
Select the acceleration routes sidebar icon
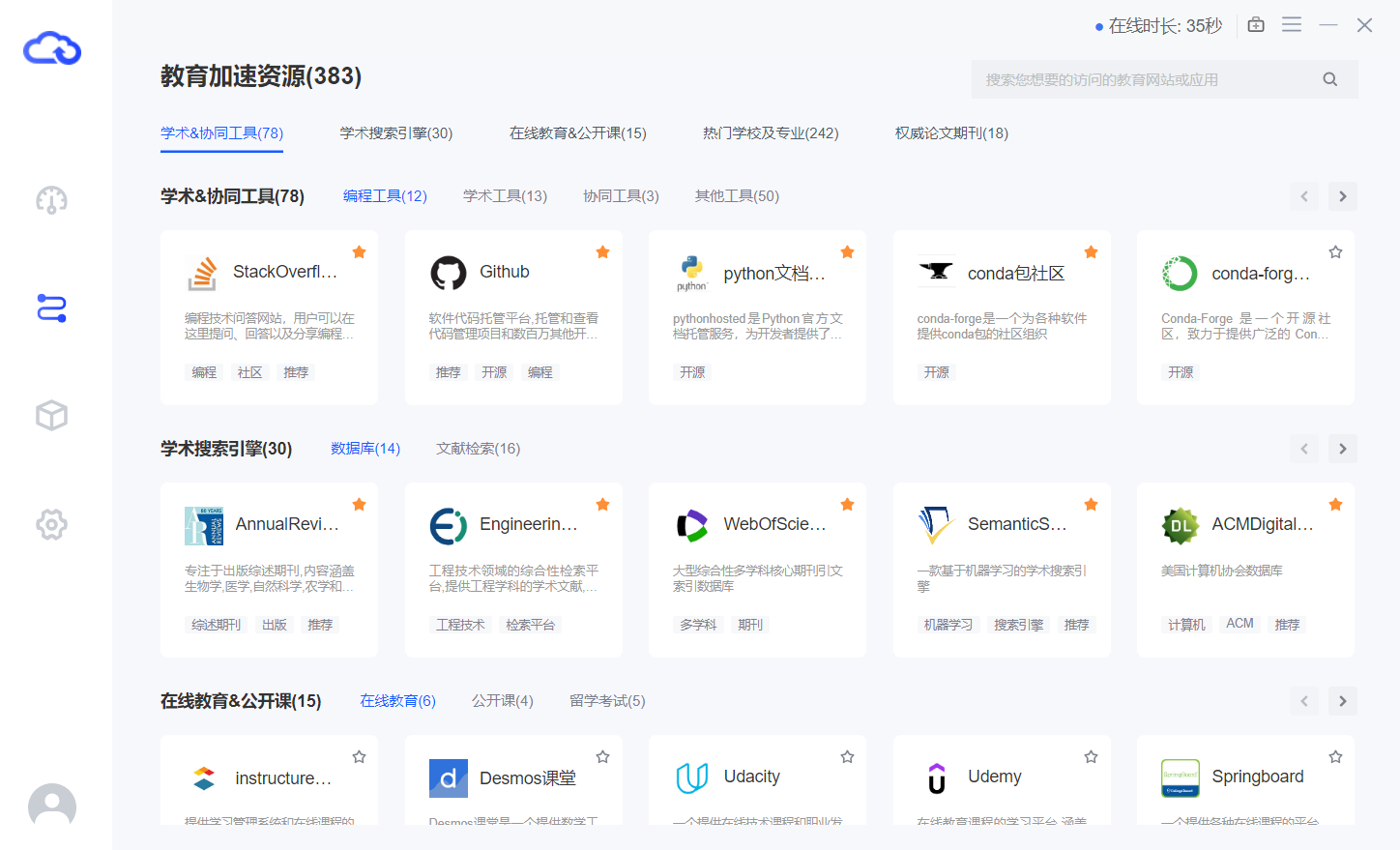pos(51,308)
